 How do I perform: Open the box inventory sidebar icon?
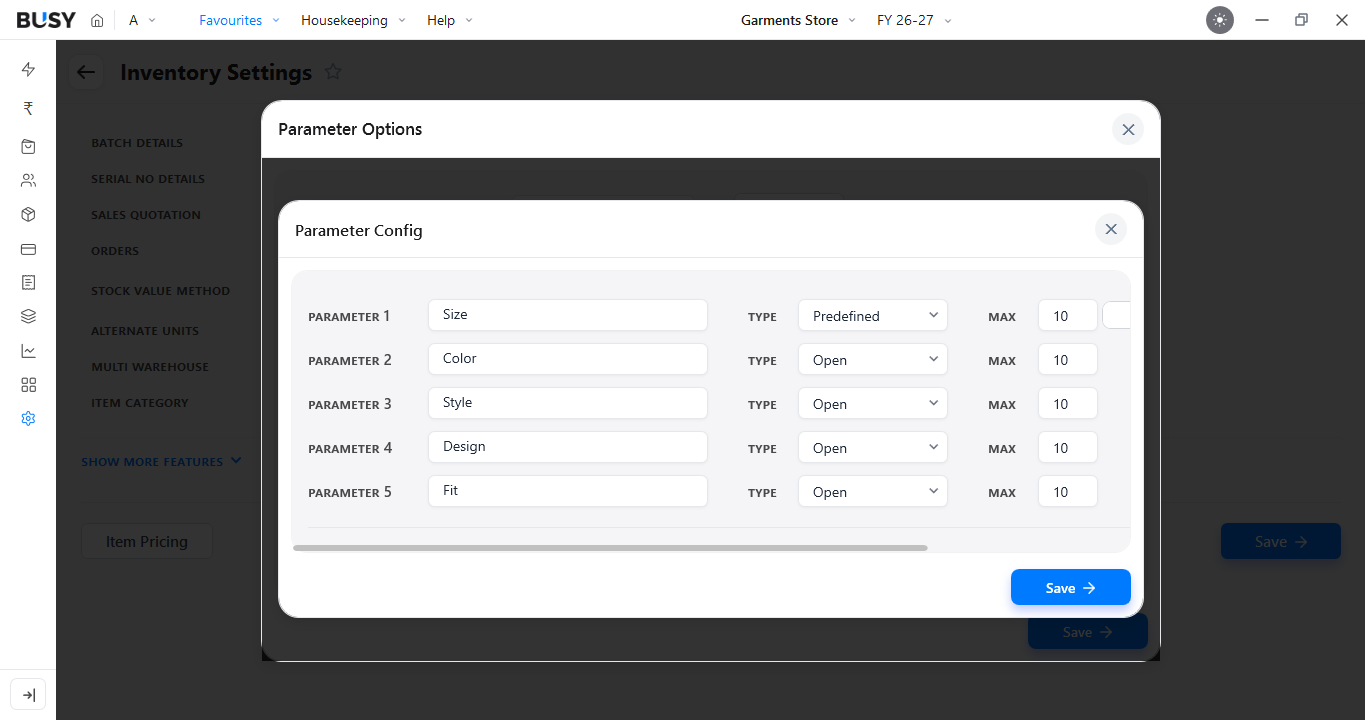click(x=28, y=215)
